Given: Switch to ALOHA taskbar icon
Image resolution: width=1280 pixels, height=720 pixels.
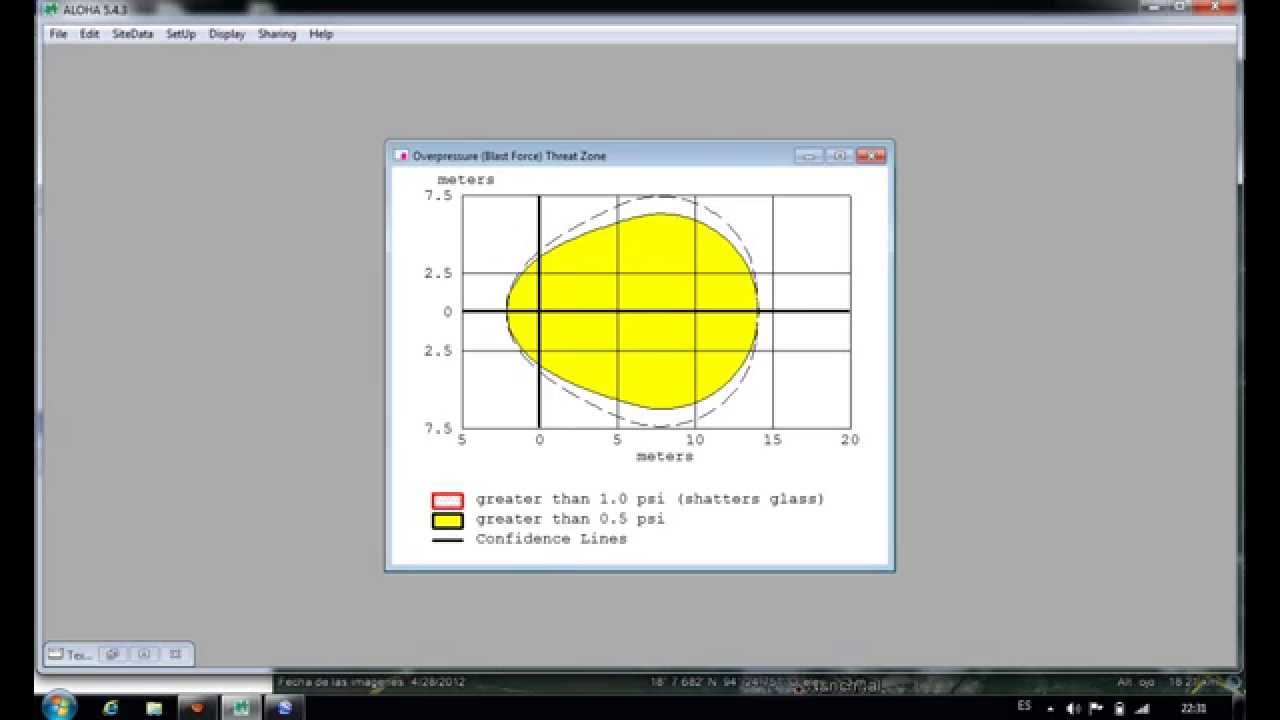Looking at the screenshot, I should (241, 707).
